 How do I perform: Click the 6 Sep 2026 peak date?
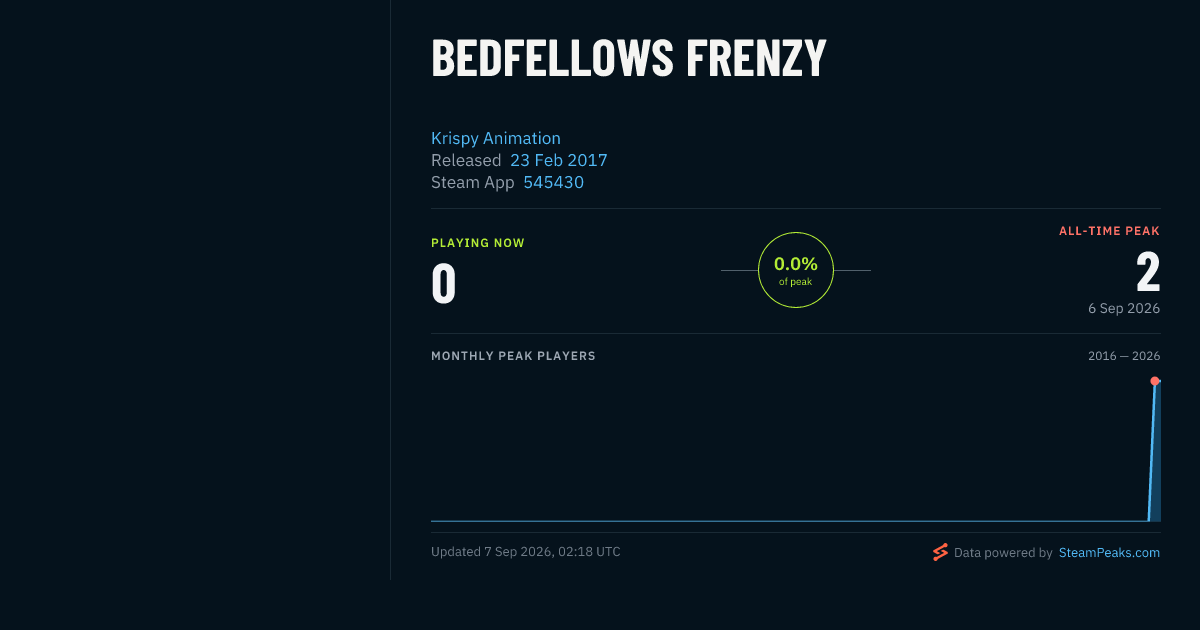[x=1124, y=308]
